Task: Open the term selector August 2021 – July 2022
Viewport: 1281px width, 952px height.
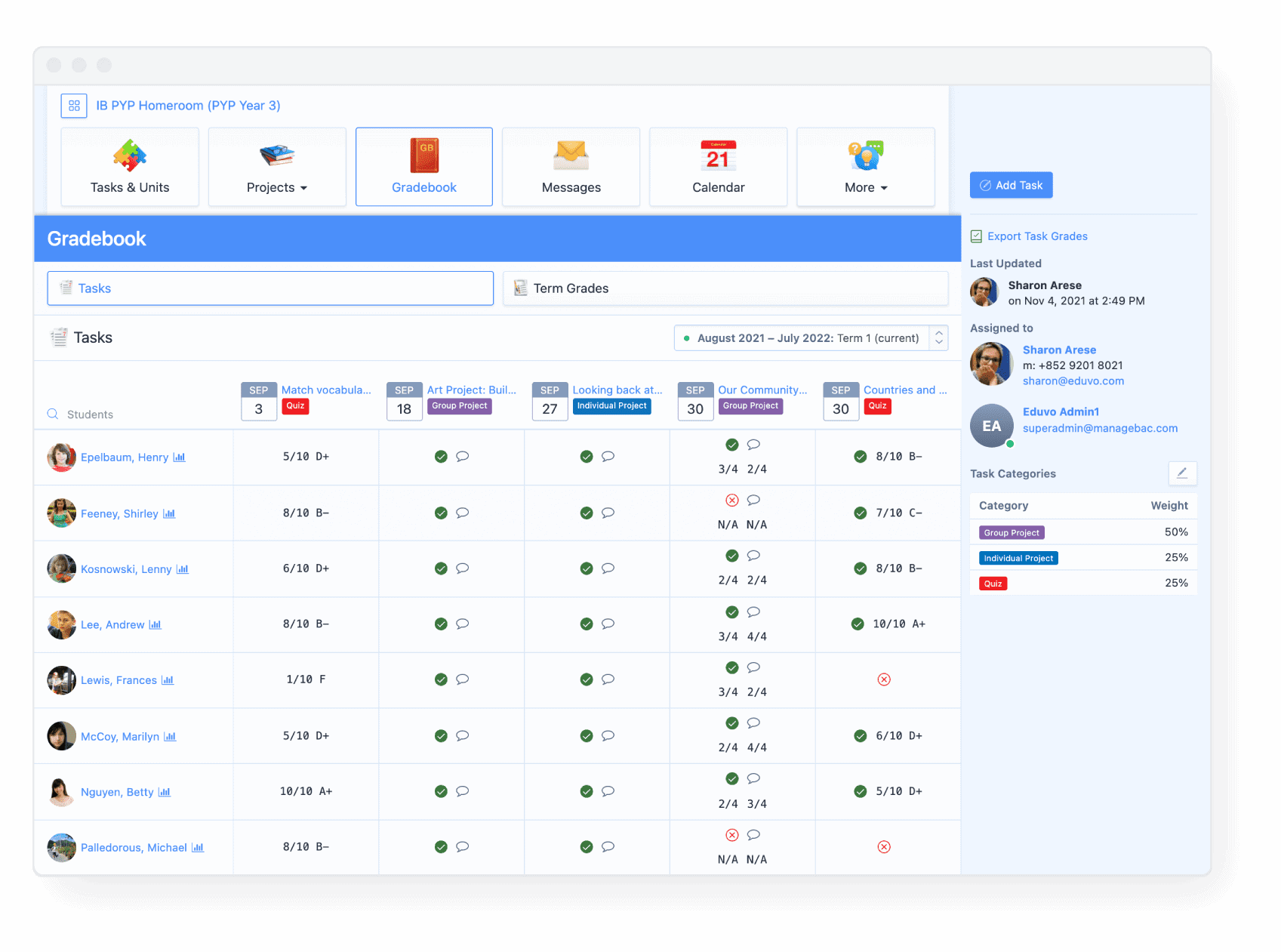Action: [811, 338]
